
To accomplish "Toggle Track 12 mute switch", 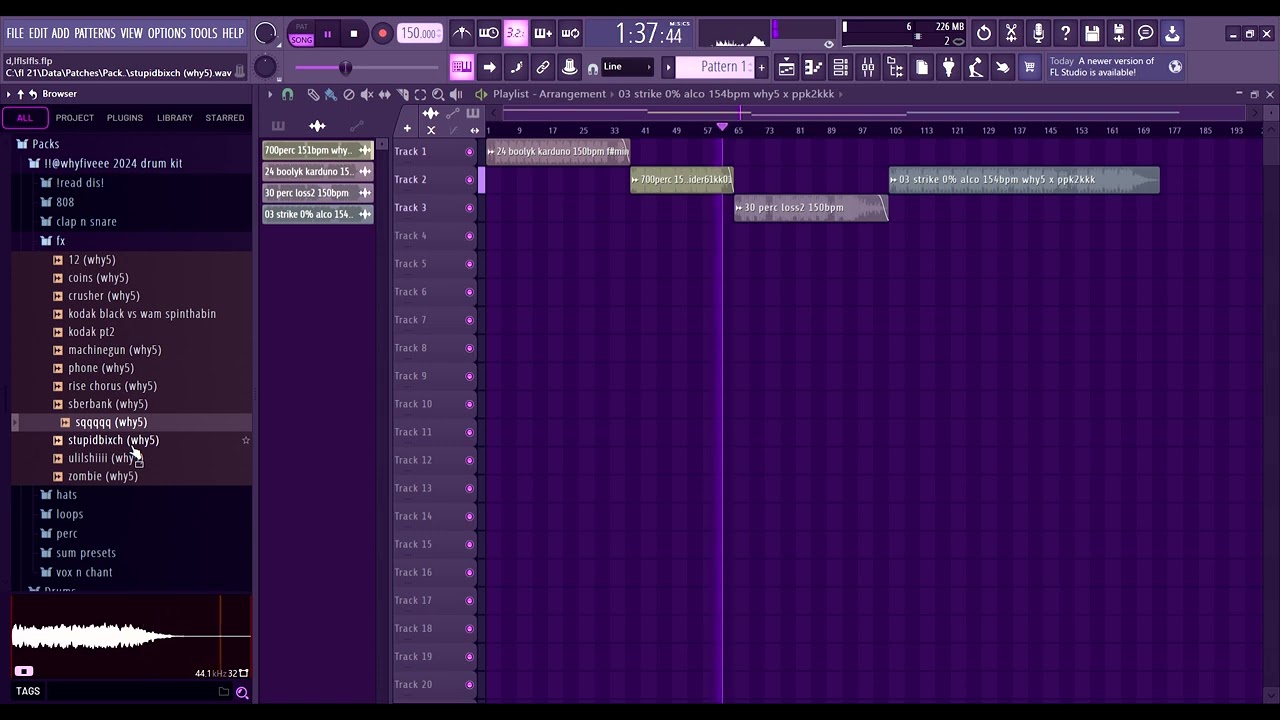I will [469, 460].
